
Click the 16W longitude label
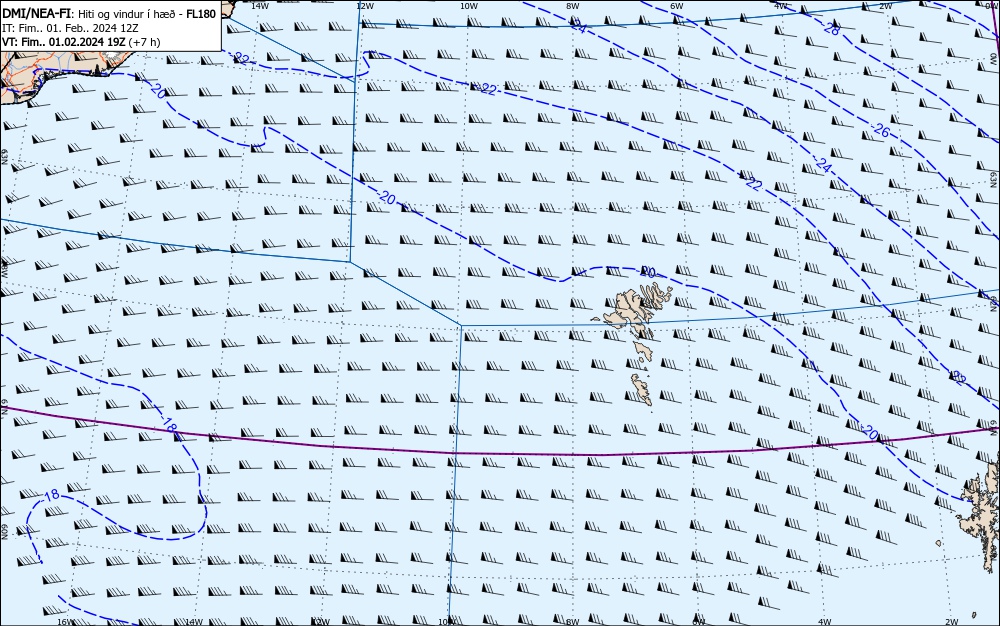click(x=66, y=622)
